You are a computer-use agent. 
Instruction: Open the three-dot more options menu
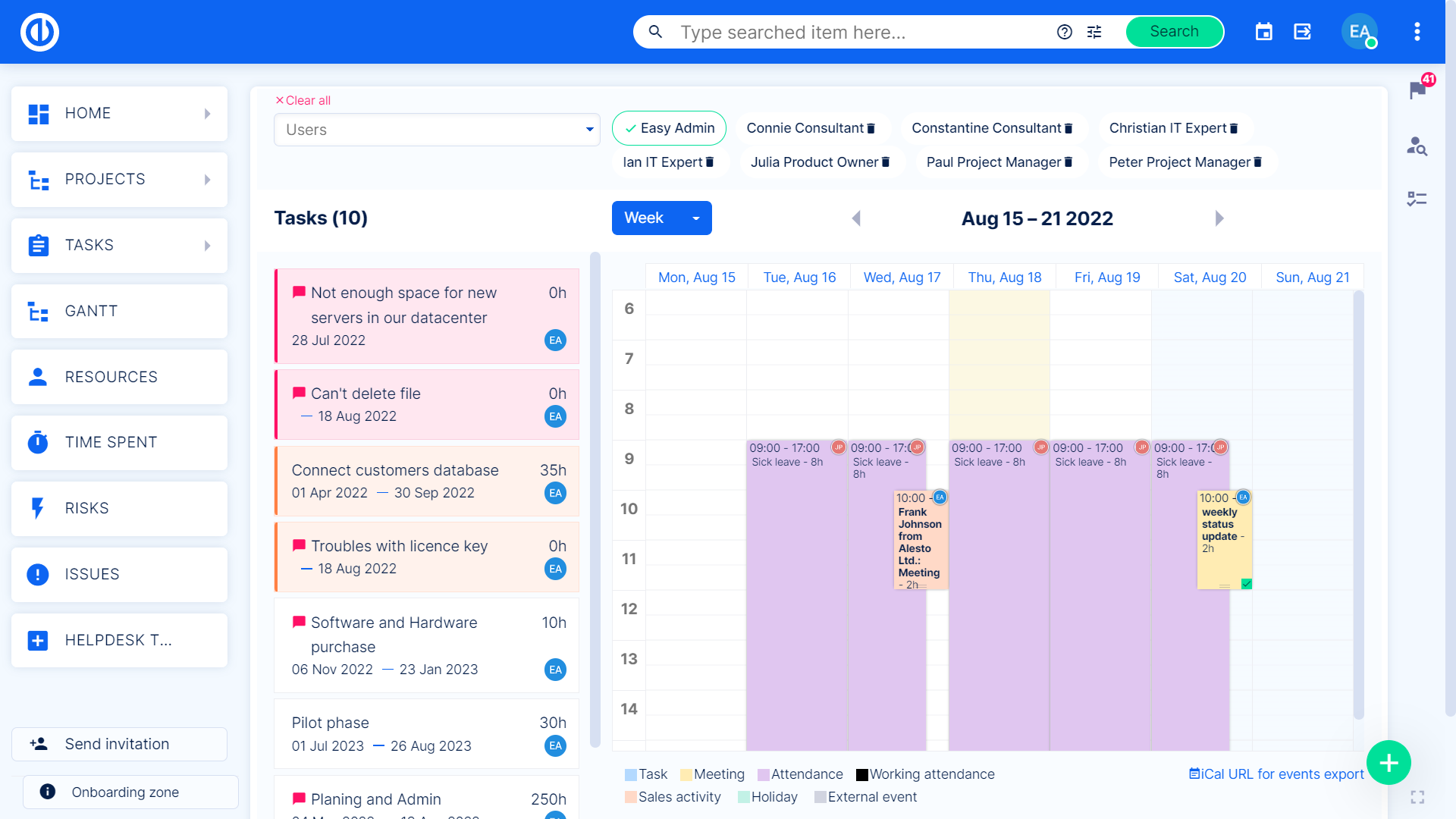click(x=1417, y=32)
